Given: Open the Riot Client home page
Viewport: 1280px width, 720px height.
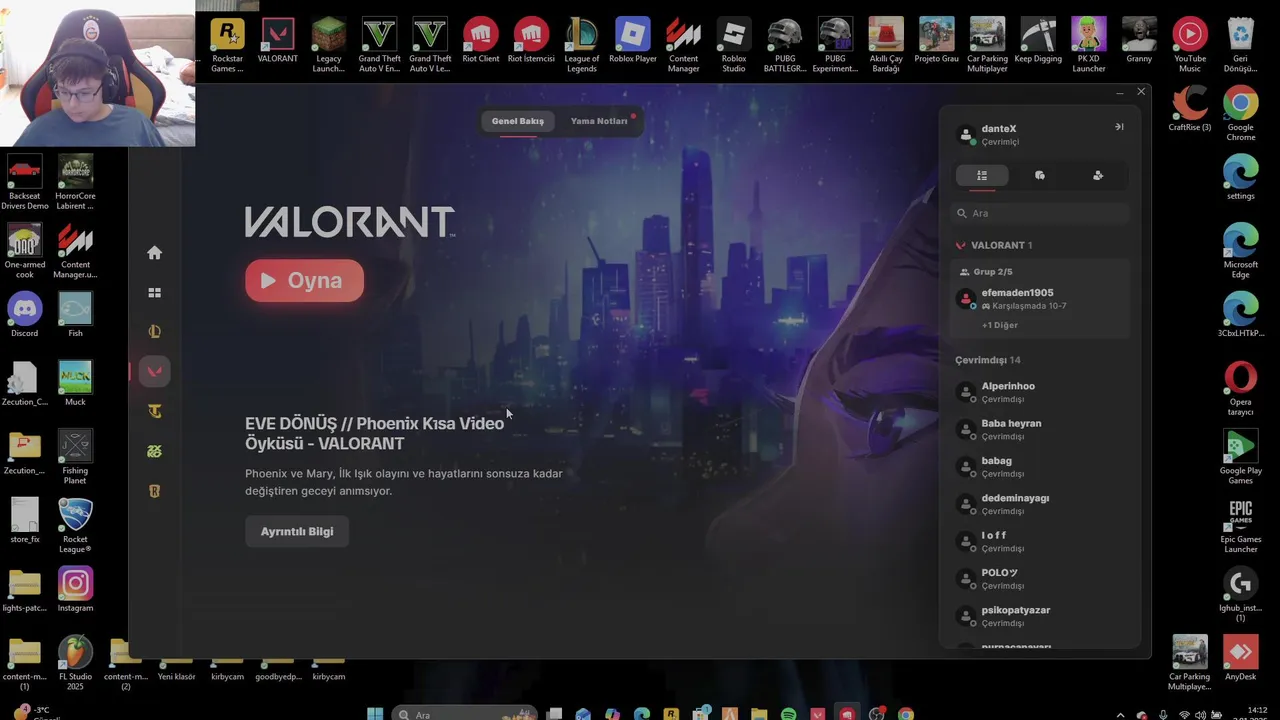Looking at the screenshot, I should pyautogui.click(x=154, y=253).
